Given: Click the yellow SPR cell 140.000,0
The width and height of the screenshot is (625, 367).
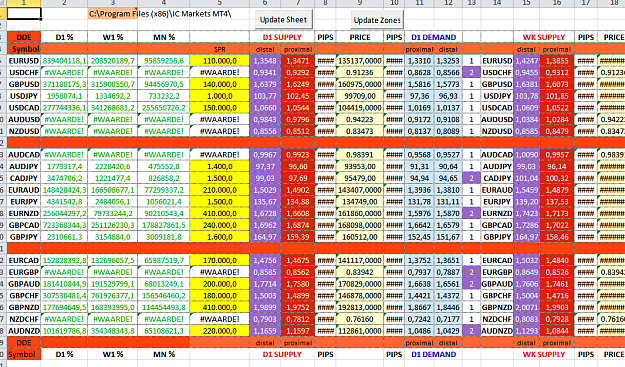Looking at the screenshot, I should [220, 84].
